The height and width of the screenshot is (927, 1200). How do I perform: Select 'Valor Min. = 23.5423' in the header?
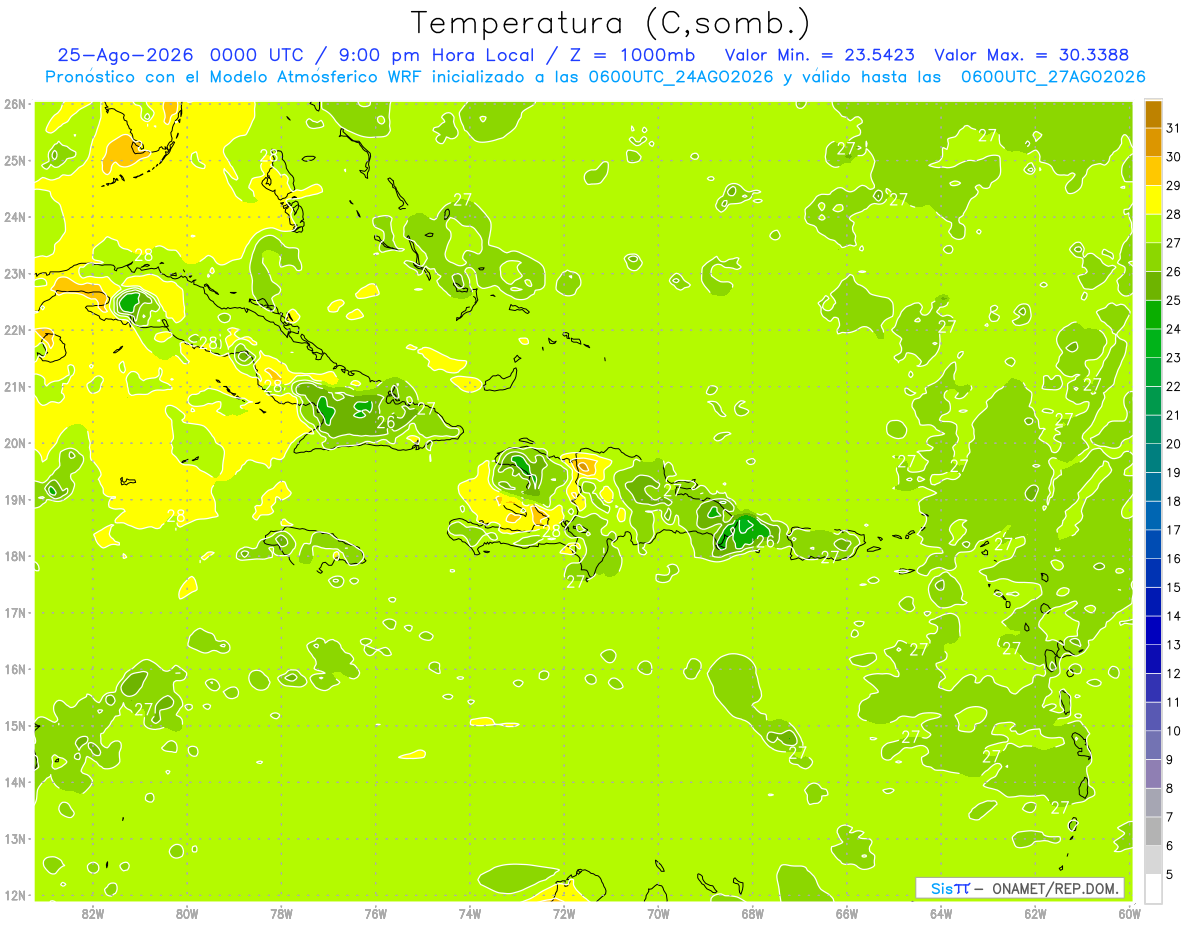pos(818,55)
